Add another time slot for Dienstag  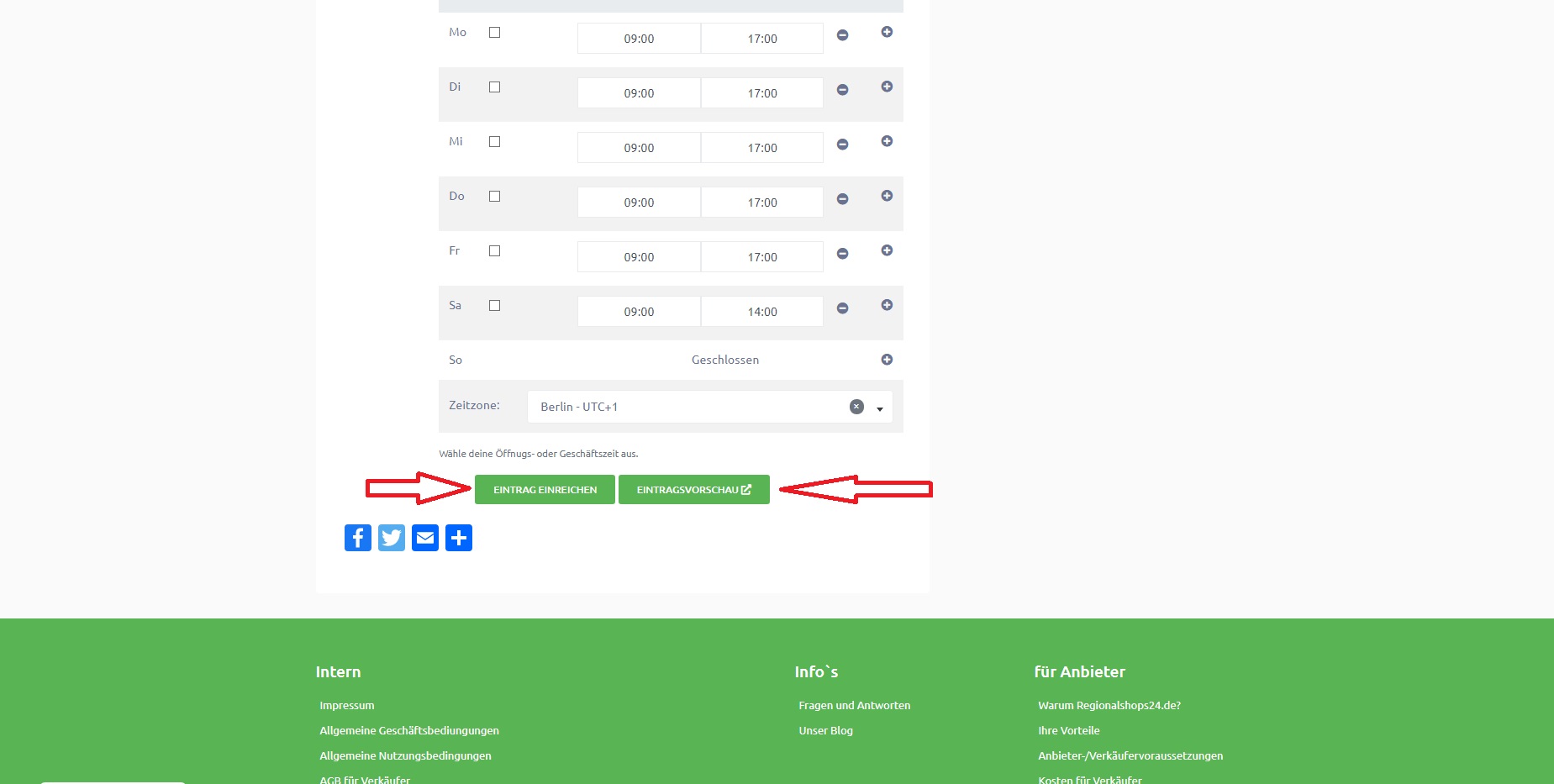887,87
